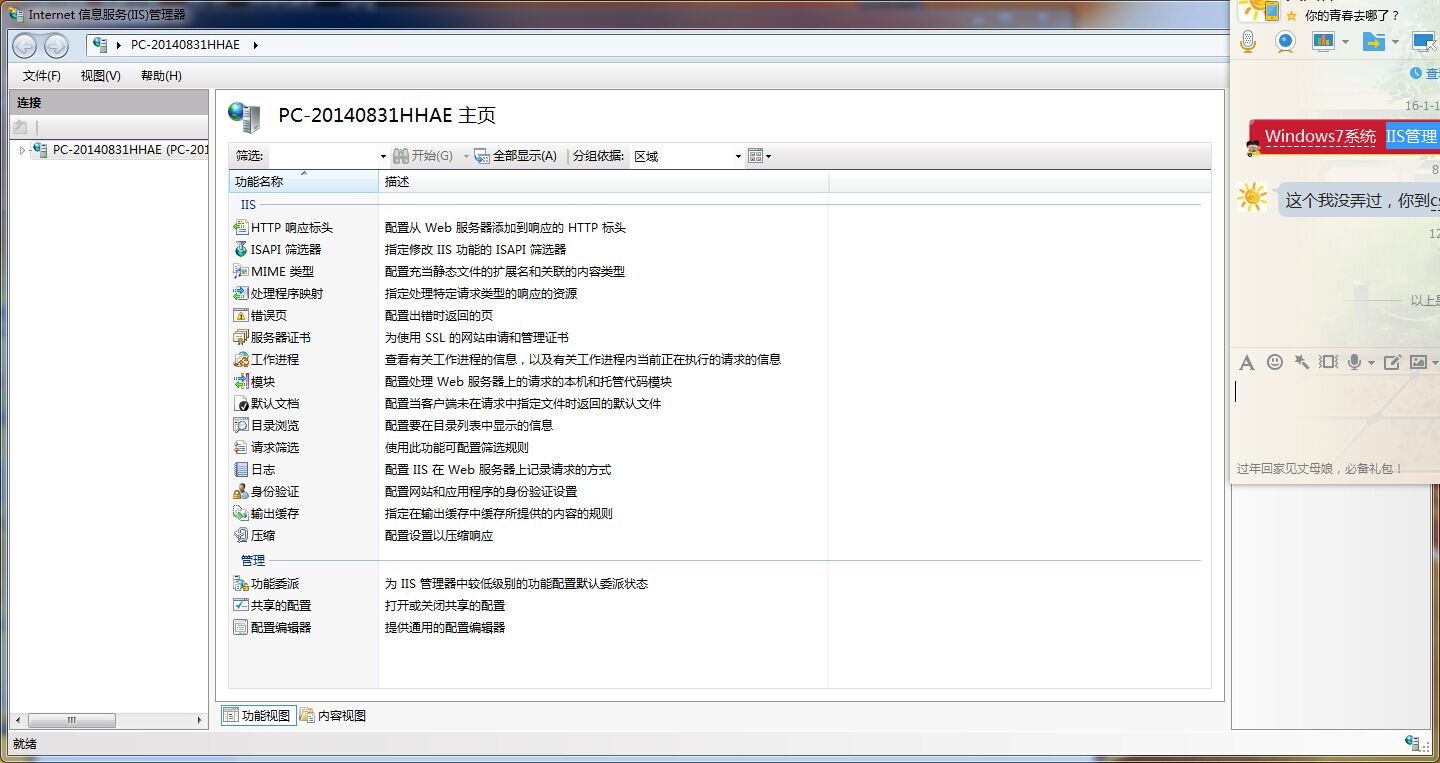This screenshot has height=763, width=1440.
Task: Switch to the 功能视图 tab
Action: click(x=258, y=715)
